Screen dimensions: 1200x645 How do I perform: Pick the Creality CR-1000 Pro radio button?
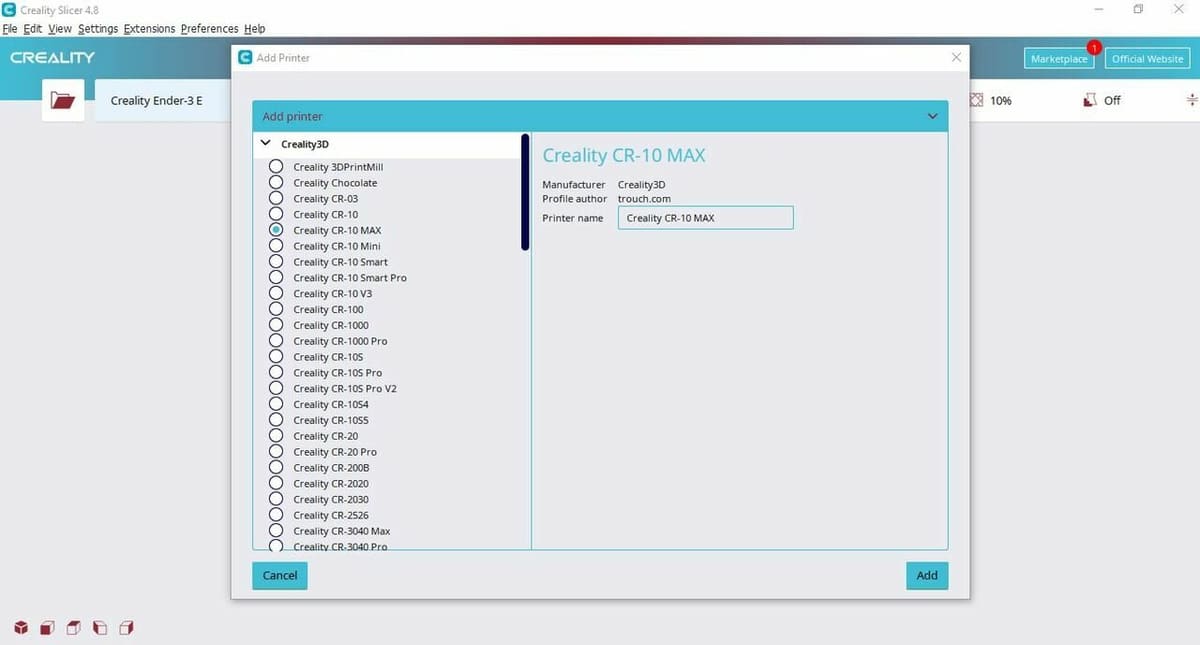pos(276,341)
